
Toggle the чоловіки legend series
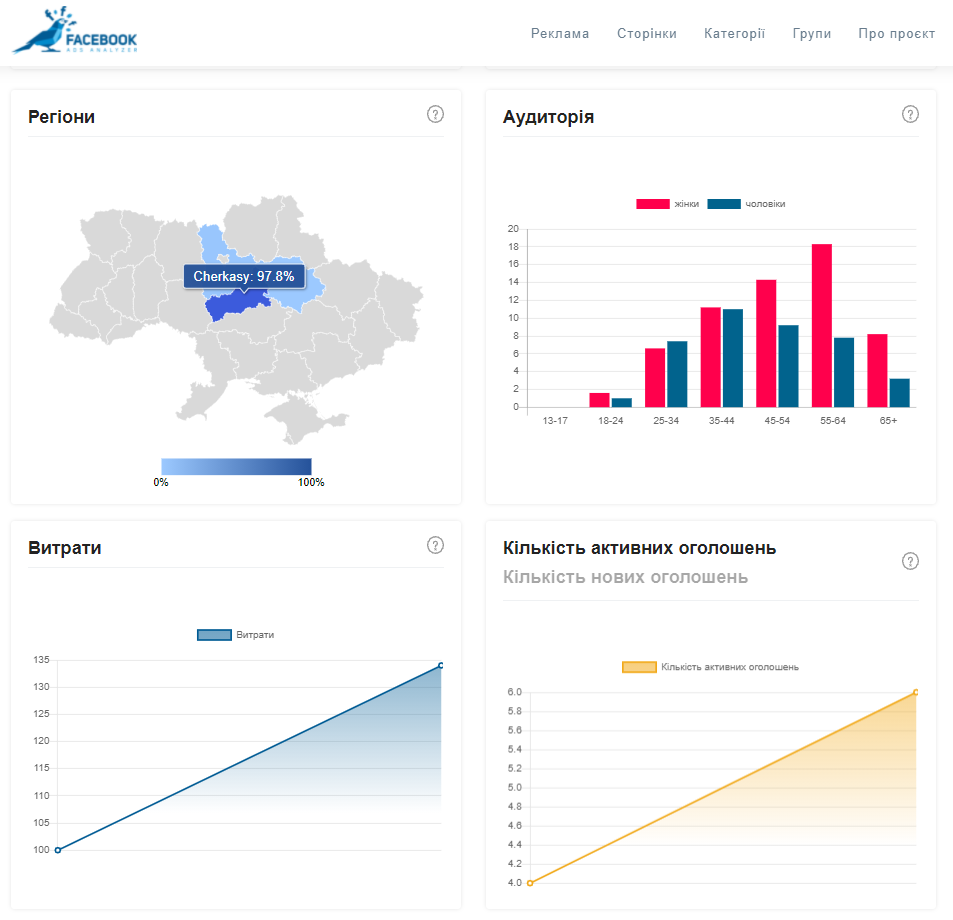click(x=746, y=204)
